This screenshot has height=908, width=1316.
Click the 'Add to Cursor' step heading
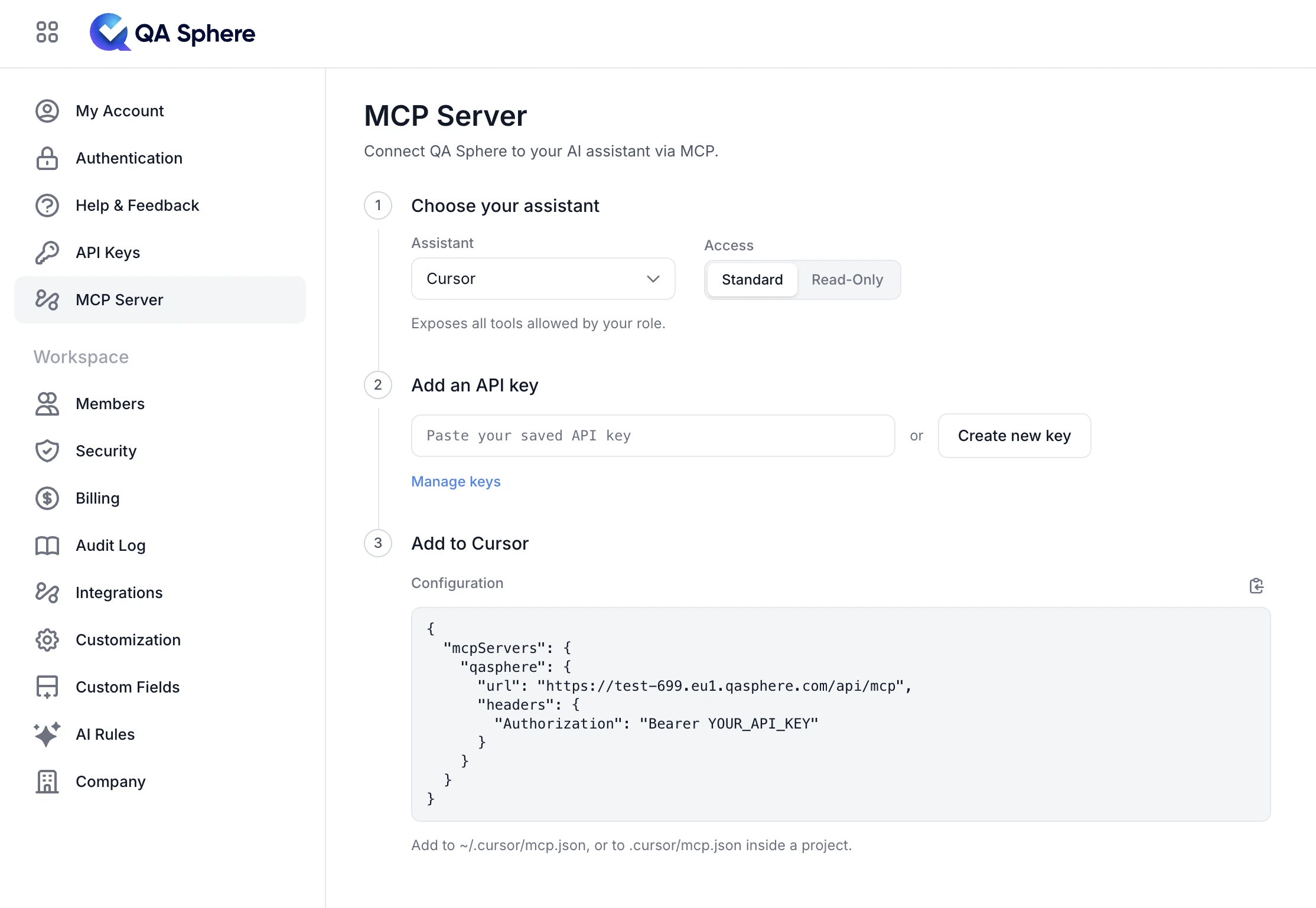[x=470, y=543]
